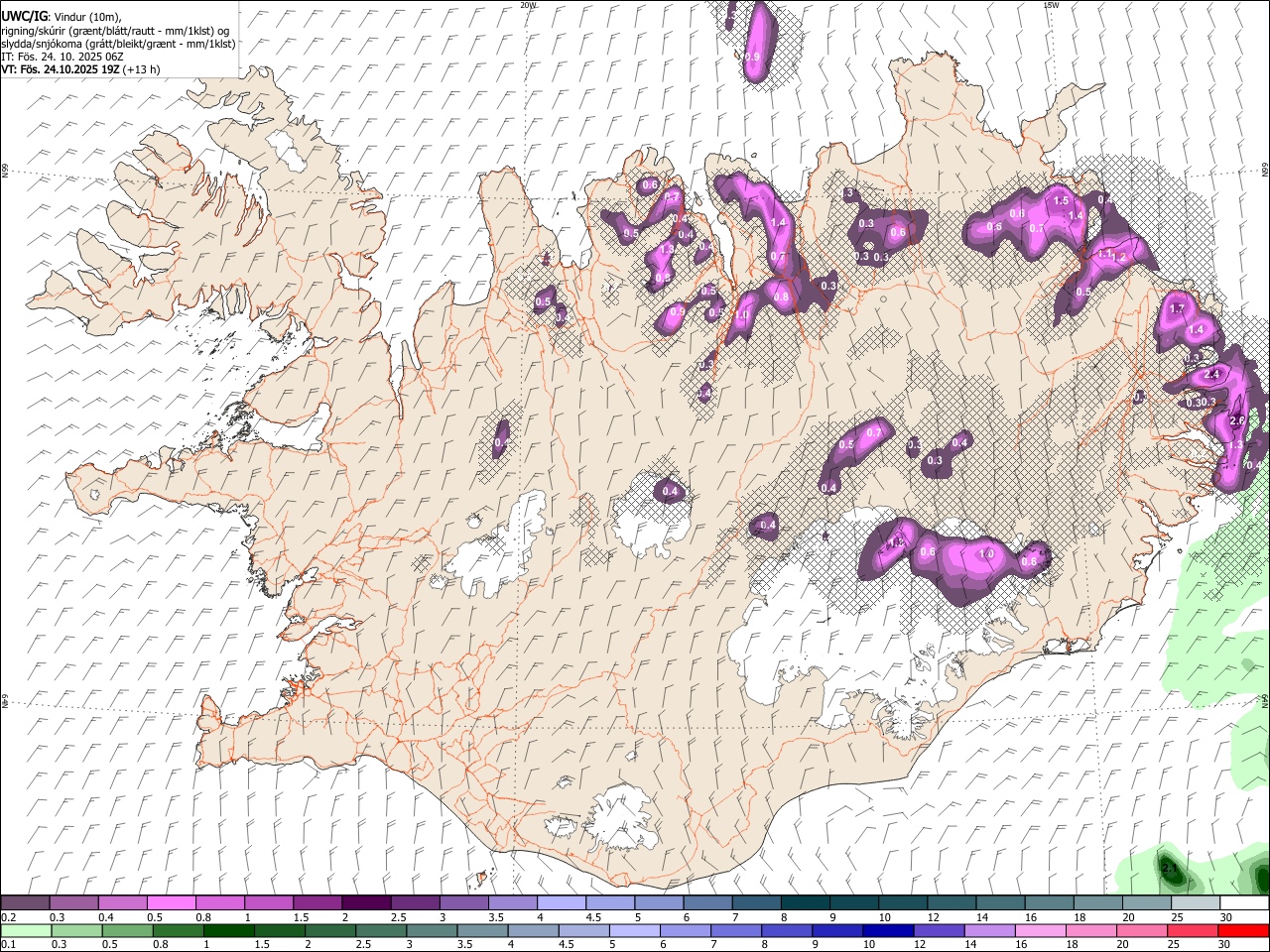This screenshot has width=1270, height=952.
Task: Click the white 30 swatch ending the upper legend row
Action: click(1243, 903)
